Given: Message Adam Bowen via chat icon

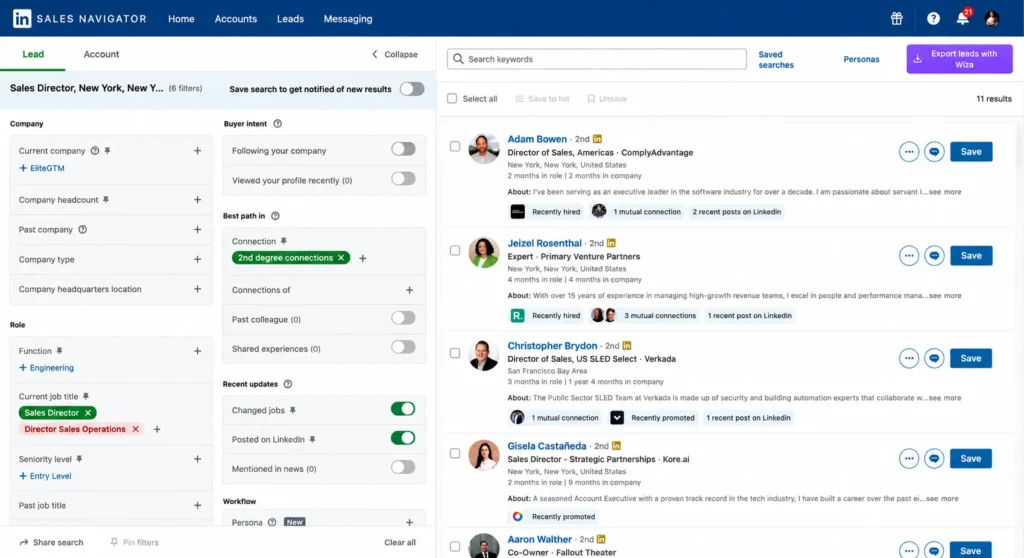Looking at the screenshot, I should (934, 152).
